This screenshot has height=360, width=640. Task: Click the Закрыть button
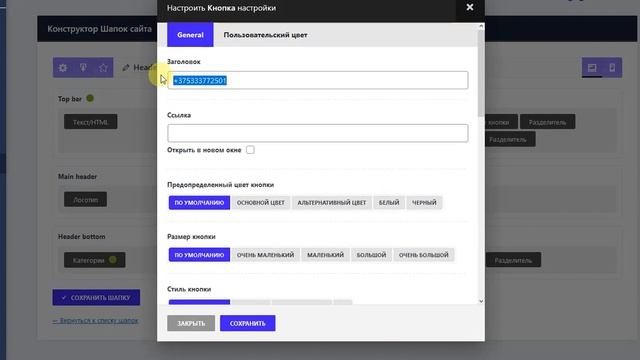[191, 323]
